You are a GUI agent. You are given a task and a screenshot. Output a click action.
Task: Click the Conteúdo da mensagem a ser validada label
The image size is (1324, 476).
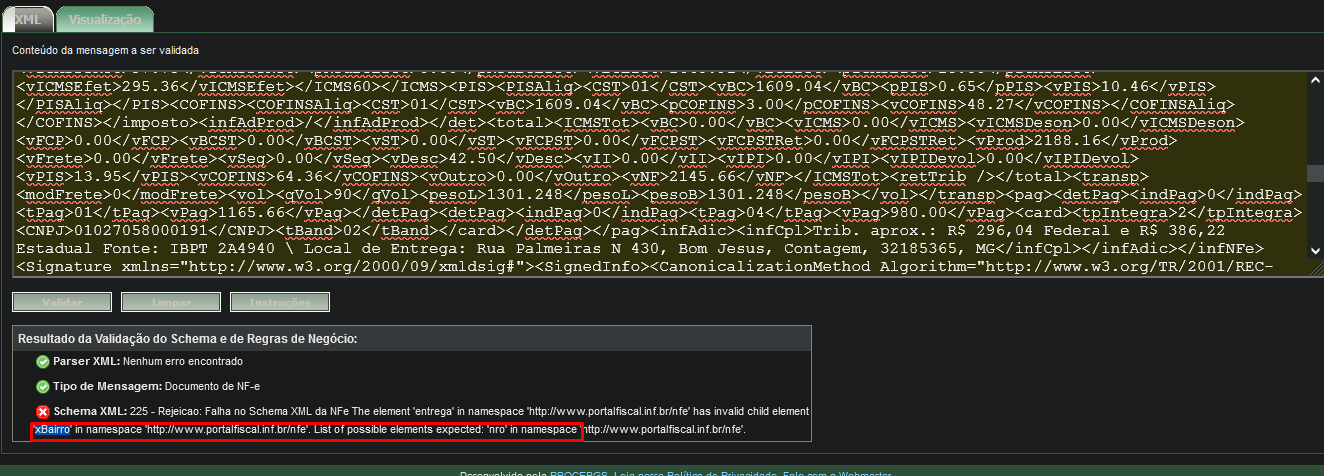(105, 49)
